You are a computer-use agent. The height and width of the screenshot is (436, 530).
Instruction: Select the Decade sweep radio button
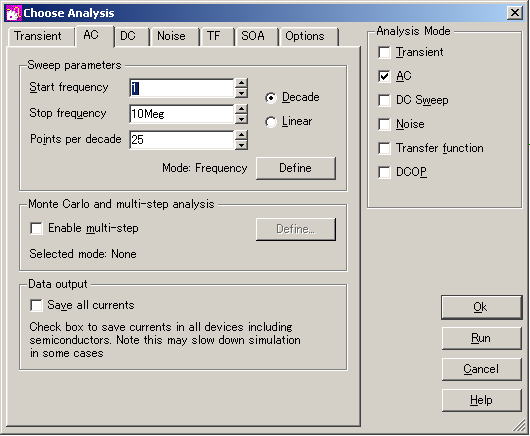(x=271, y=98)
